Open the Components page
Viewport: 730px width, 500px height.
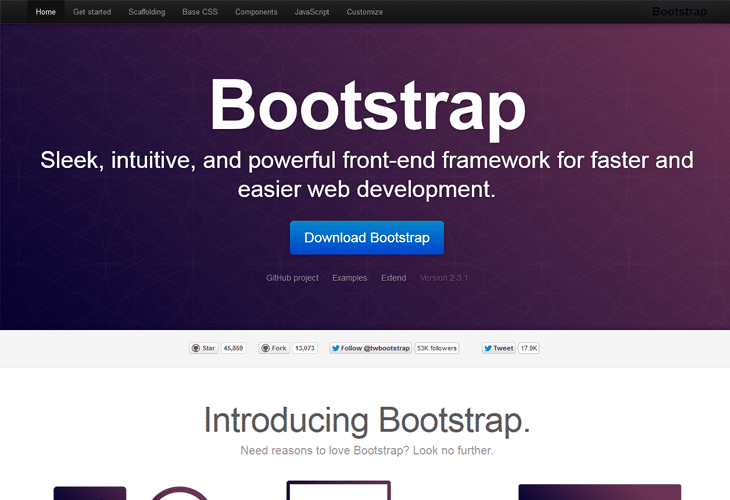pyautogui.click(x=256, y=12)
